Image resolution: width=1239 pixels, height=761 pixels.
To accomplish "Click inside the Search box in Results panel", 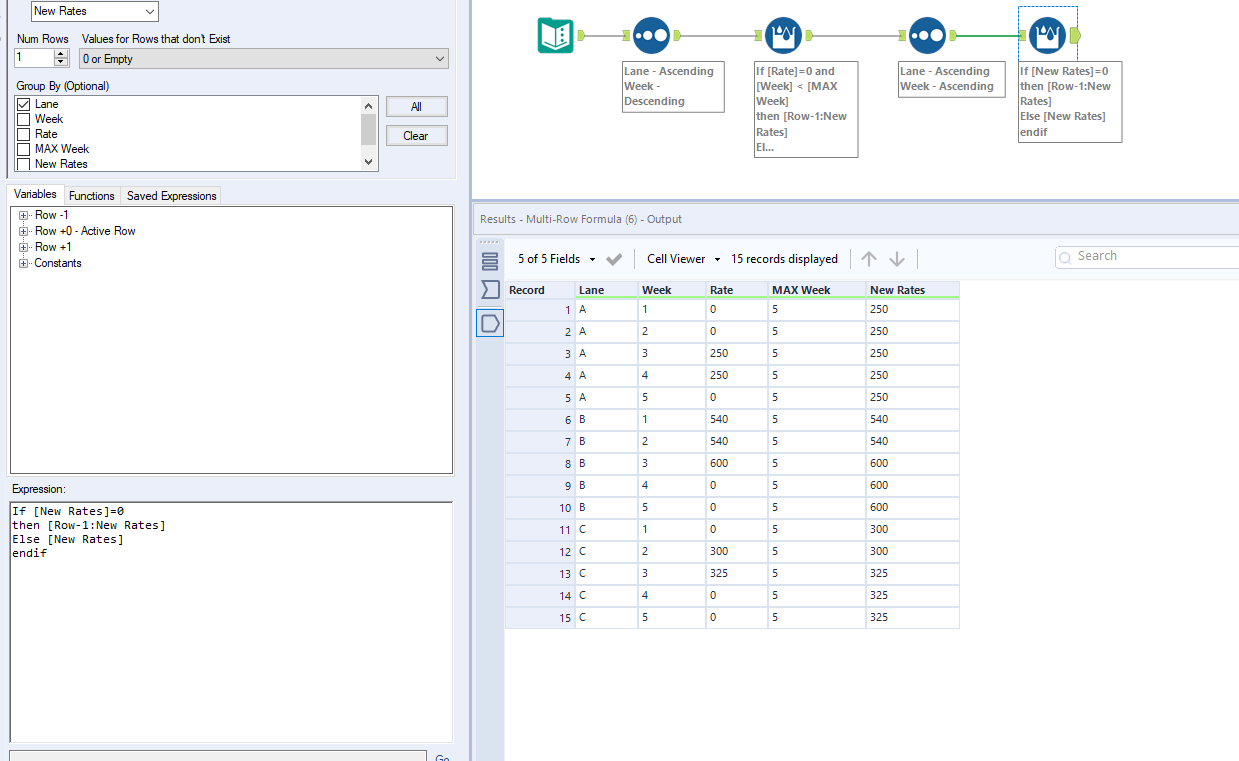I will point(1150,255).
